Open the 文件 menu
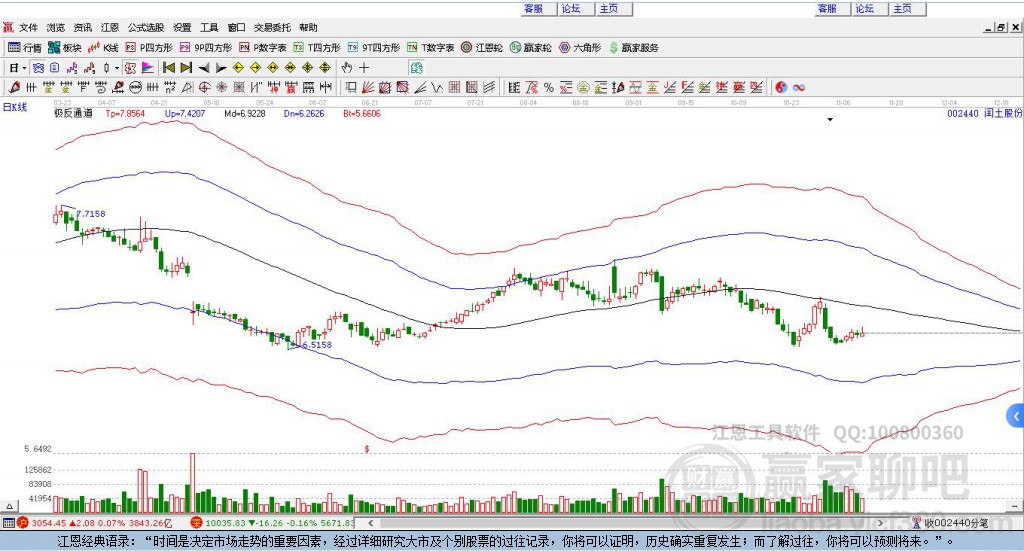The image size is (1024, 551). [x=28, y=27]
